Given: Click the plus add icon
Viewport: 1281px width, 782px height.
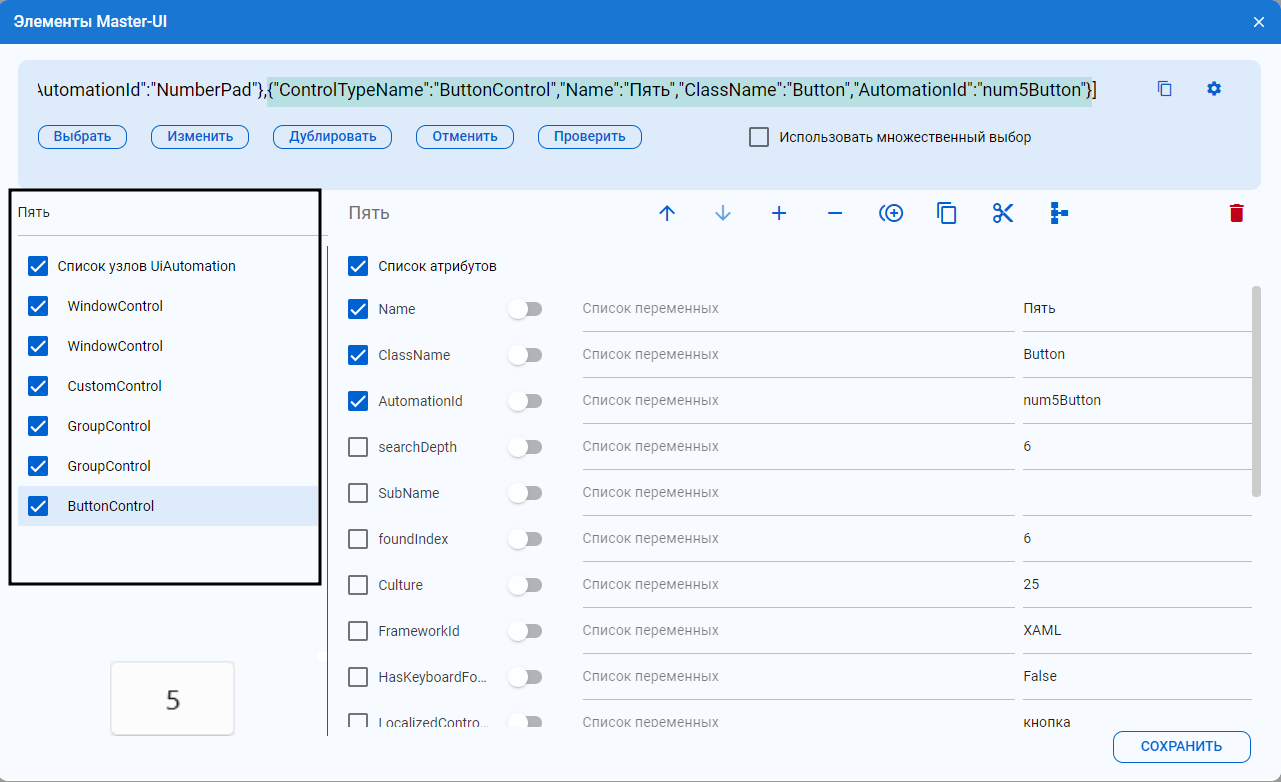Looking at the screenshot, I should tap(779, 213).
